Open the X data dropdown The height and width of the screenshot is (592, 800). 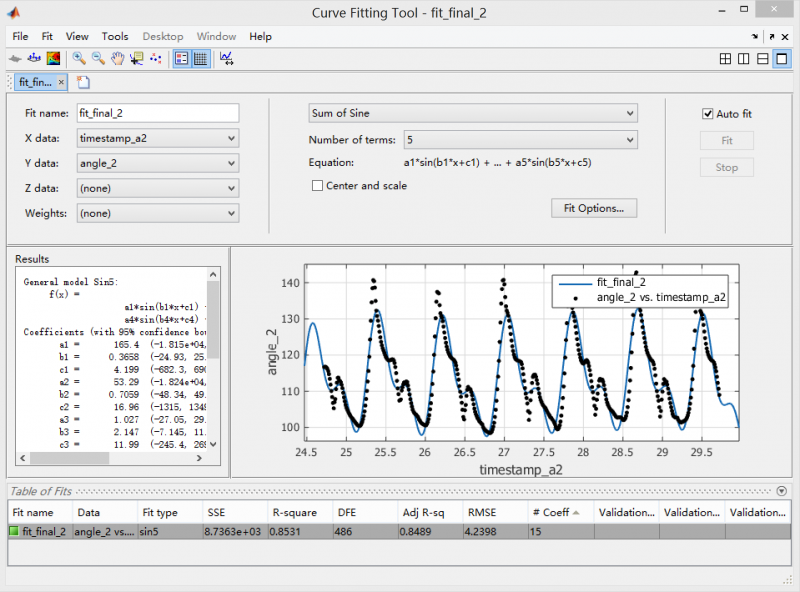coord(157,139)
